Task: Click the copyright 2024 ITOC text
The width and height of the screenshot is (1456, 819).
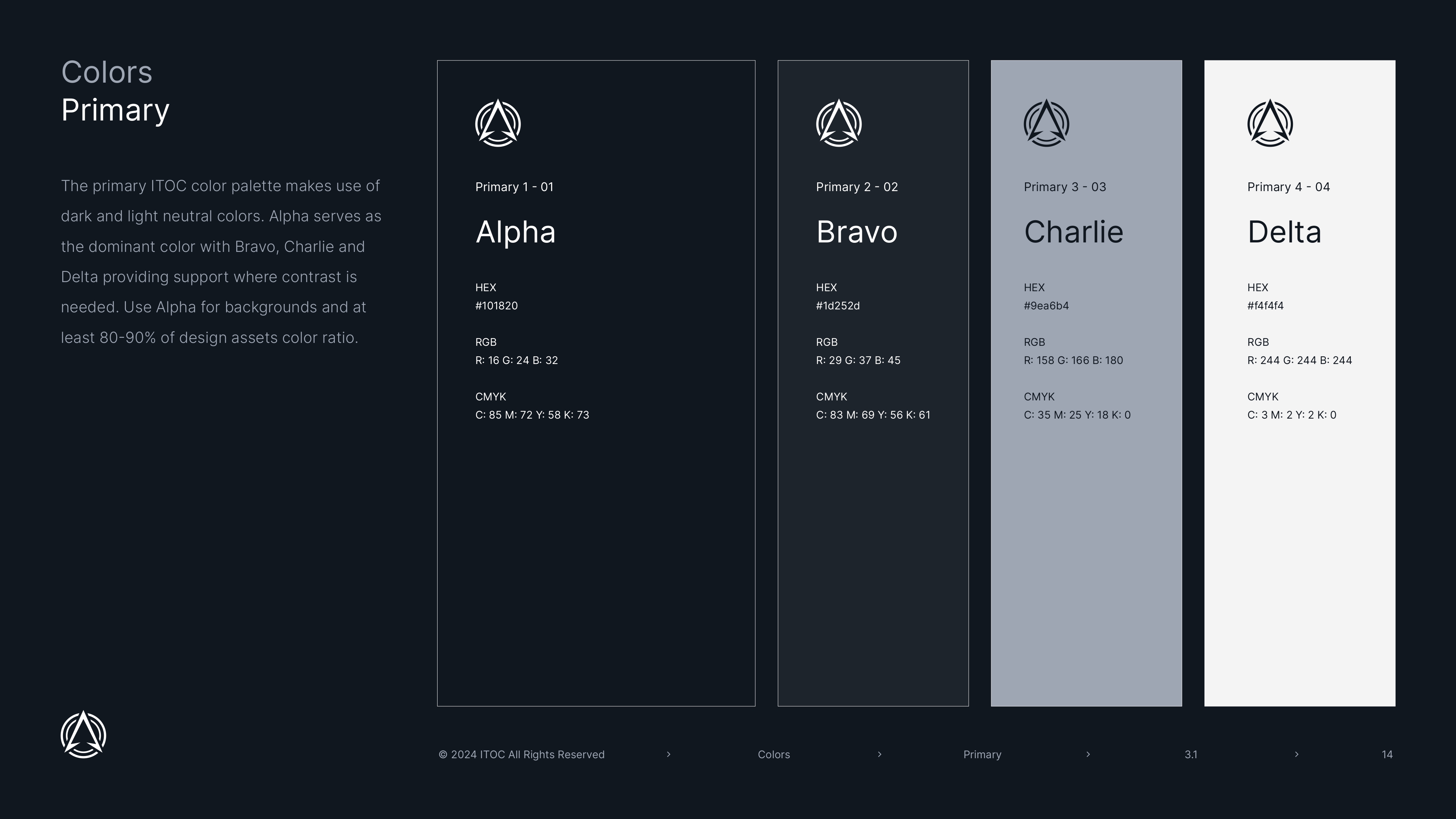Action: coord(522,755)
